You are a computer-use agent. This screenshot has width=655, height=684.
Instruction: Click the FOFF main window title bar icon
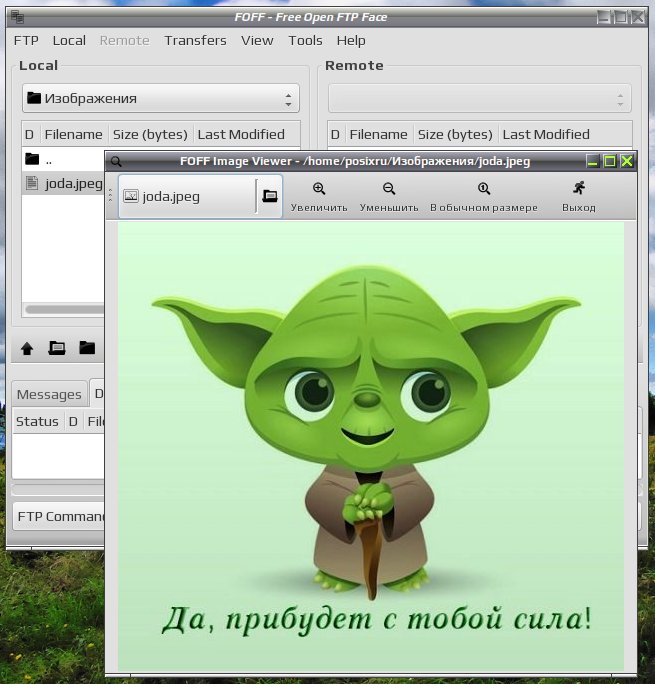(x=17, y=17)
